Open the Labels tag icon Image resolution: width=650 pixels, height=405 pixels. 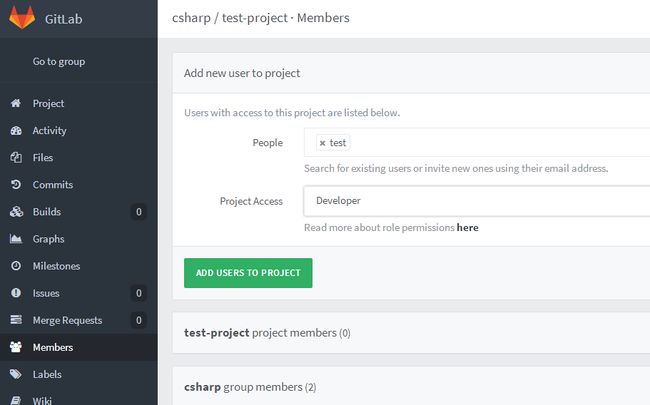pos(16,374)
